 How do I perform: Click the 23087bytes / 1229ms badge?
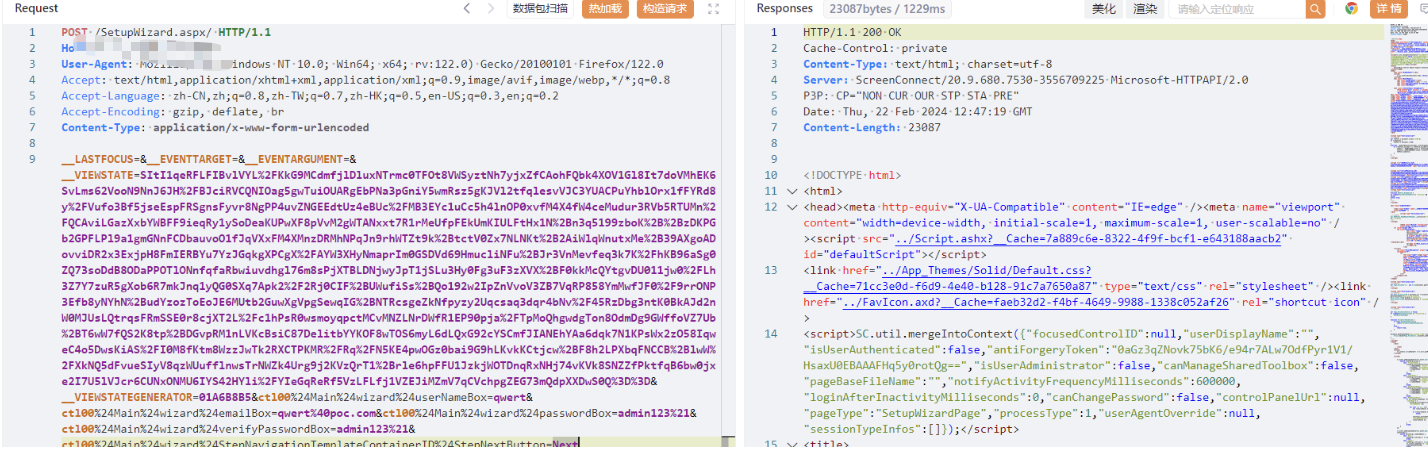click(887, 9)
